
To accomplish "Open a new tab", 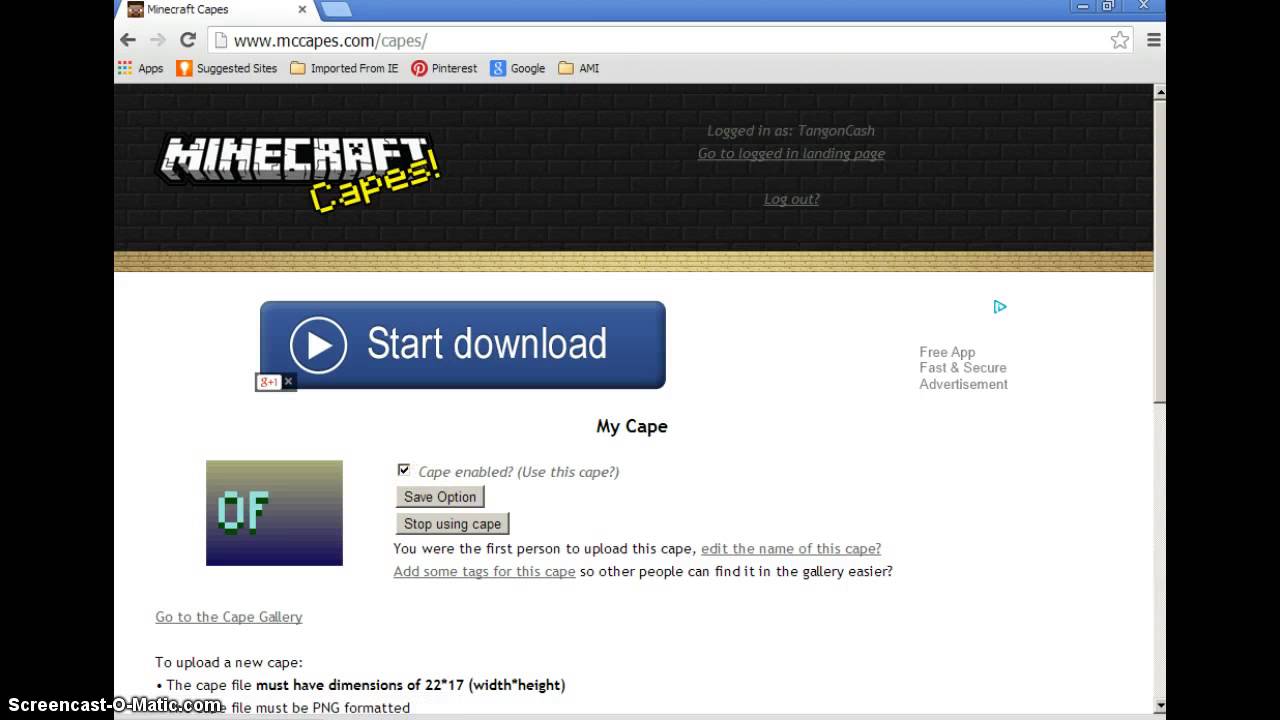I will pyautogui.click(x=336, y=9).
